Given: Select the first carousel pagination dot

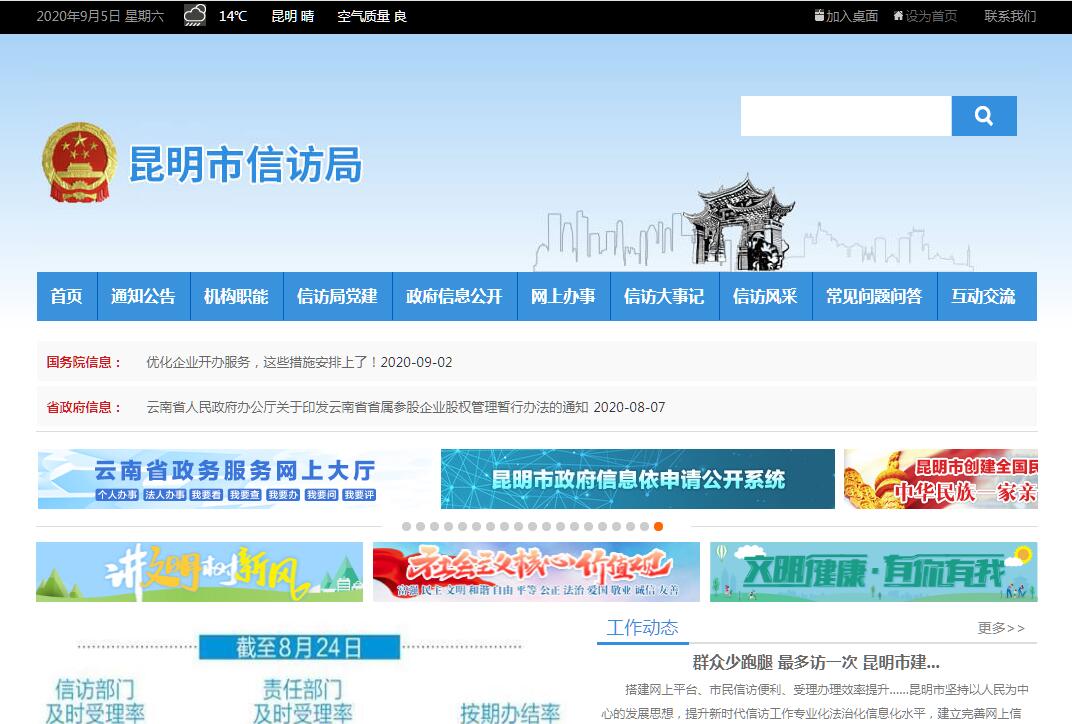Looking at the screenshot, I should tap(407, 526).
